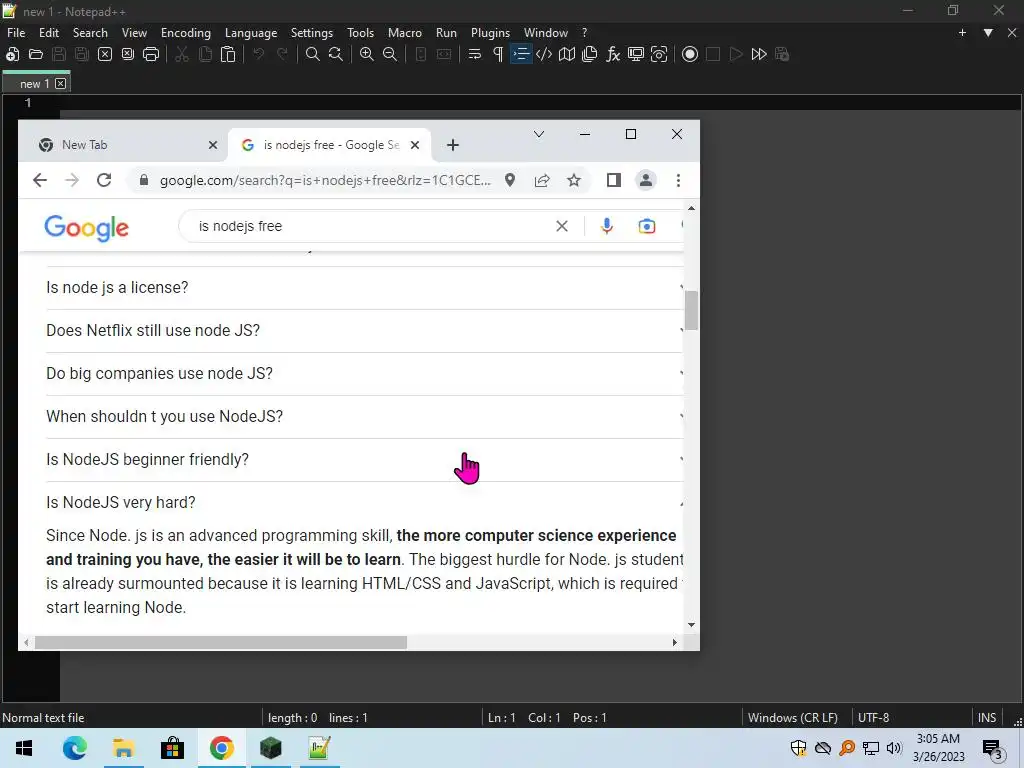
Task: Expand 'Is NodeJS beginner friendly?' question
Action: pyautogui.click(x=364, y=460)
